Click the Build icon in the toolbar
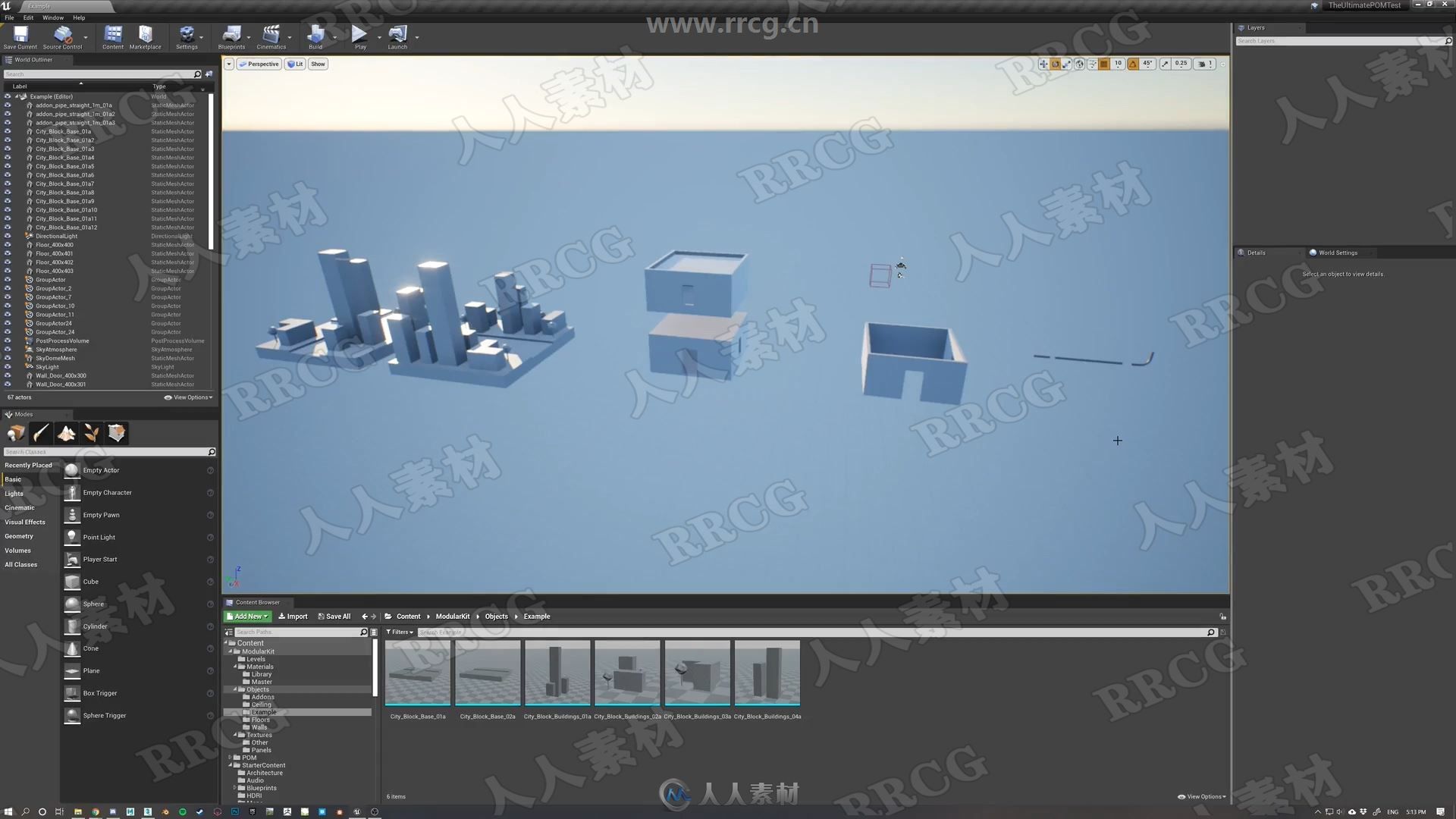 316,34
